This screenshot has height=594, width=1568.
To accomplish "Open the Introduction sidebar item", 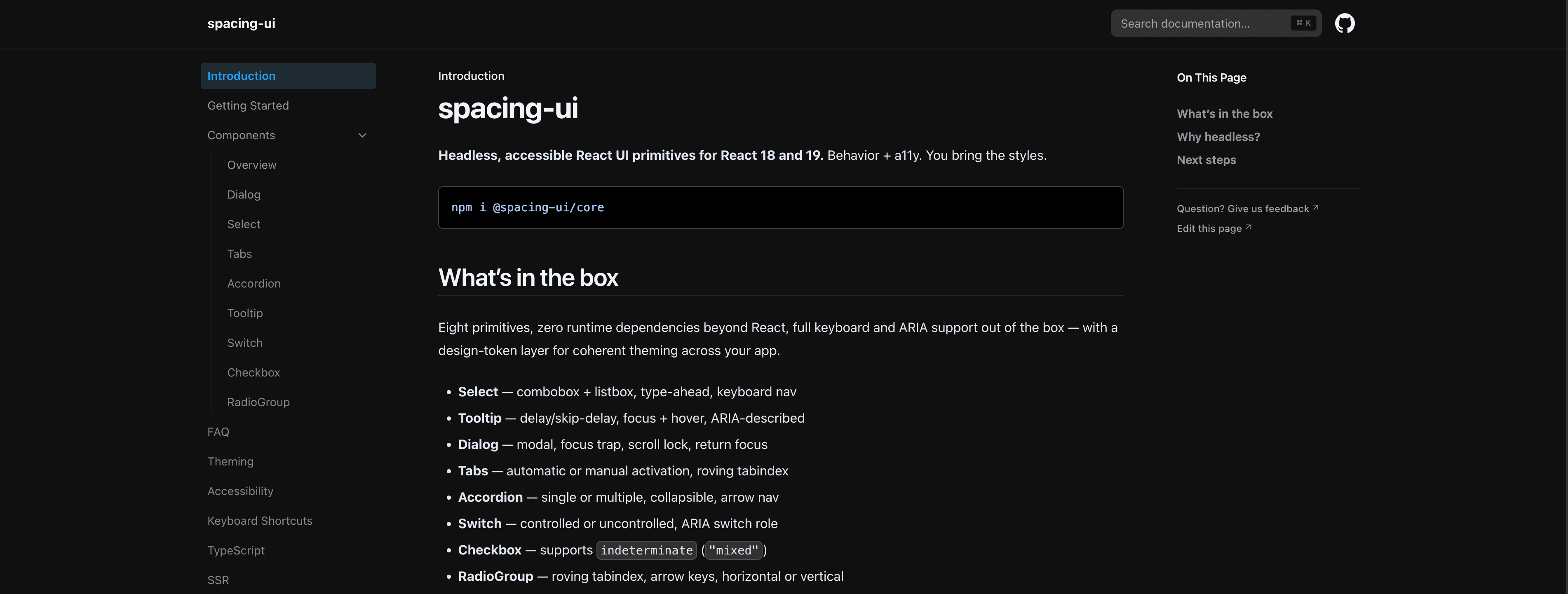I will coord(288,75).
